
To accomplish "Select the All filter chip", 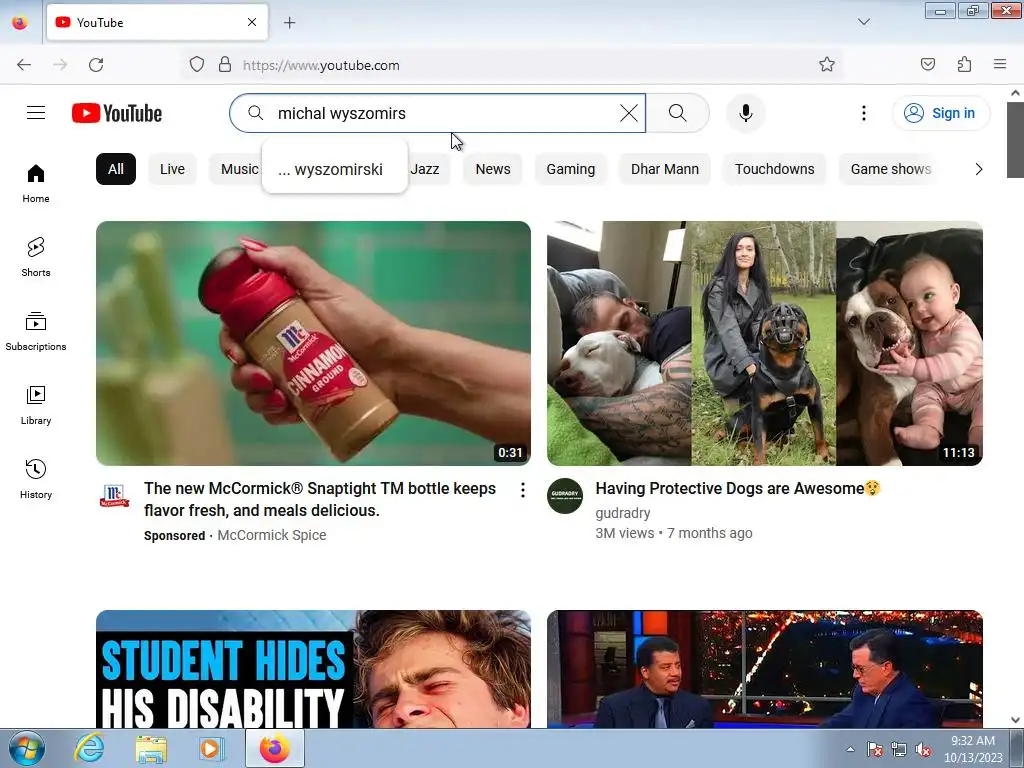I will click(x=116, y=169).
